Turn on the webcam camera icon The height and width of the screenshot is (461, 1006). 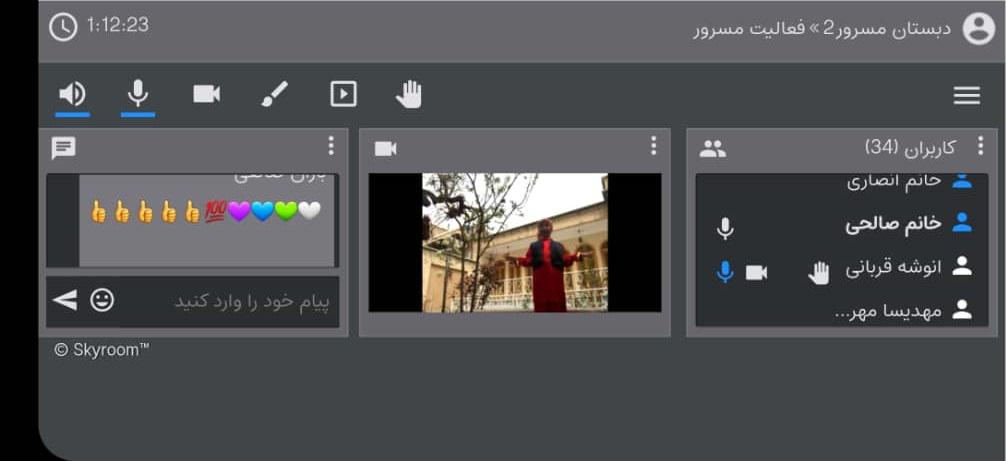click(x=207, y=95)
